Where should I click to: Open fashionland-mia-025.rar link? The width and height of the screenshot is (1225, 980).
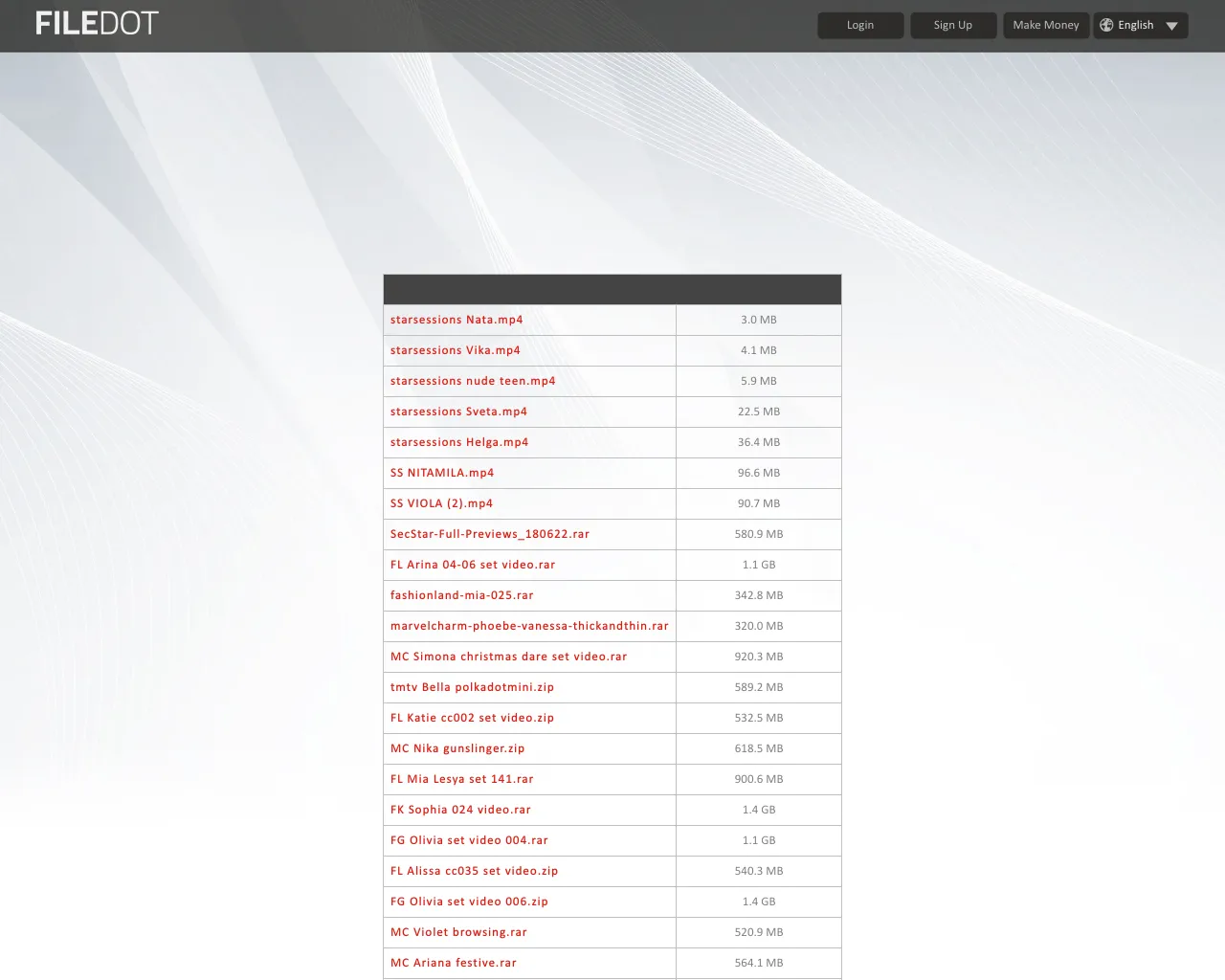[462, 595]
